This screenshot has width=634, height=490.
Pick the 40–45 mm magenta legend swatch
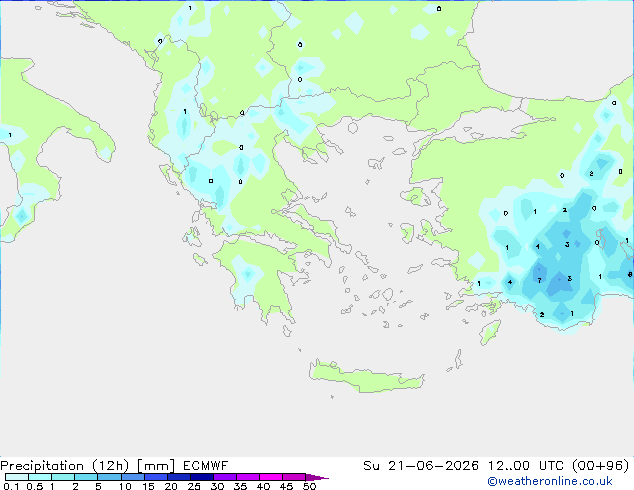(271, 477)
